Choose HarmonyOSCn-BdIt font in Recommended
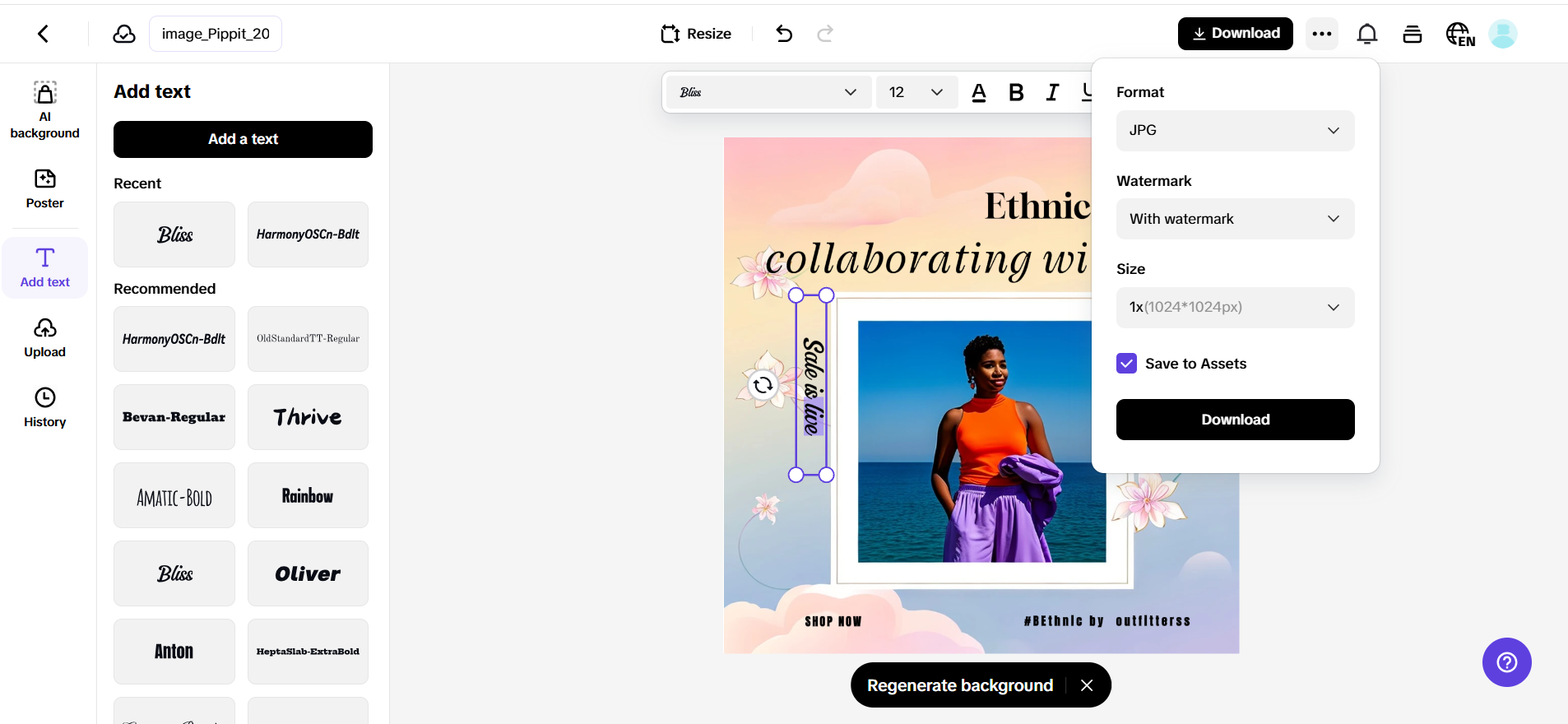This screenshot has width=1568, height=724. (174, 339)
